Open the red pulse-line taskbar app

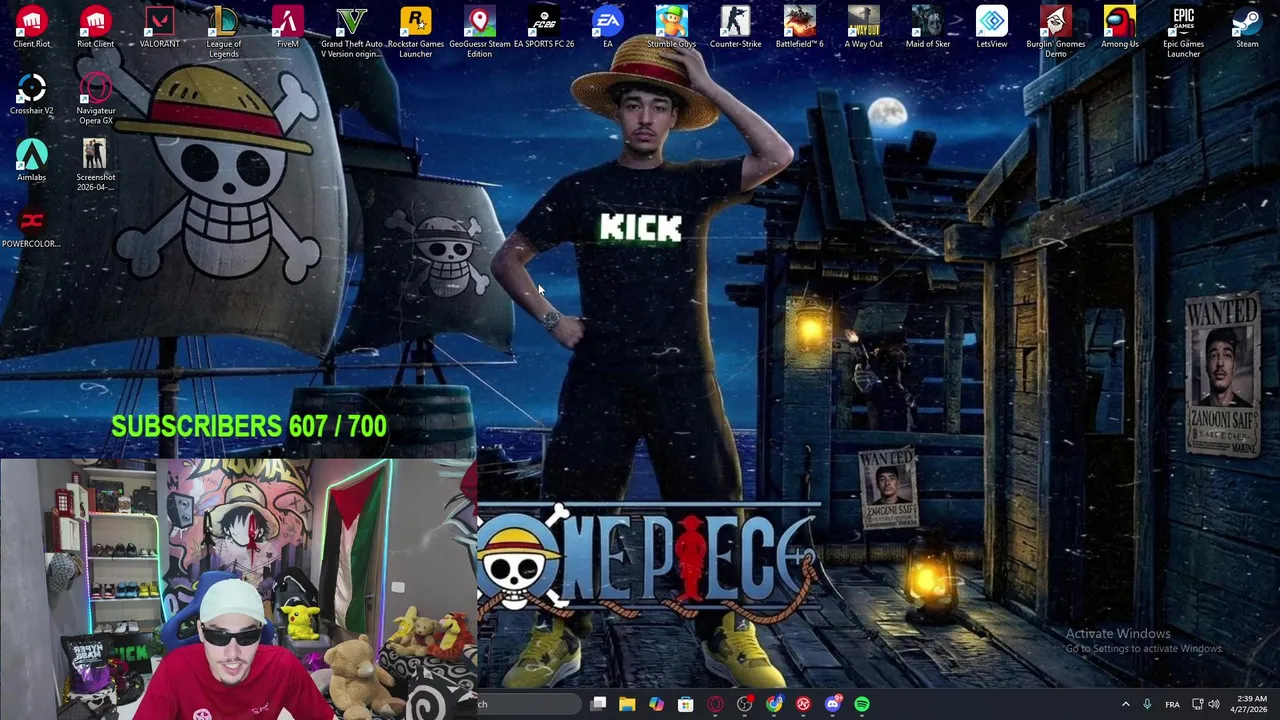click(x=803, y=704)
